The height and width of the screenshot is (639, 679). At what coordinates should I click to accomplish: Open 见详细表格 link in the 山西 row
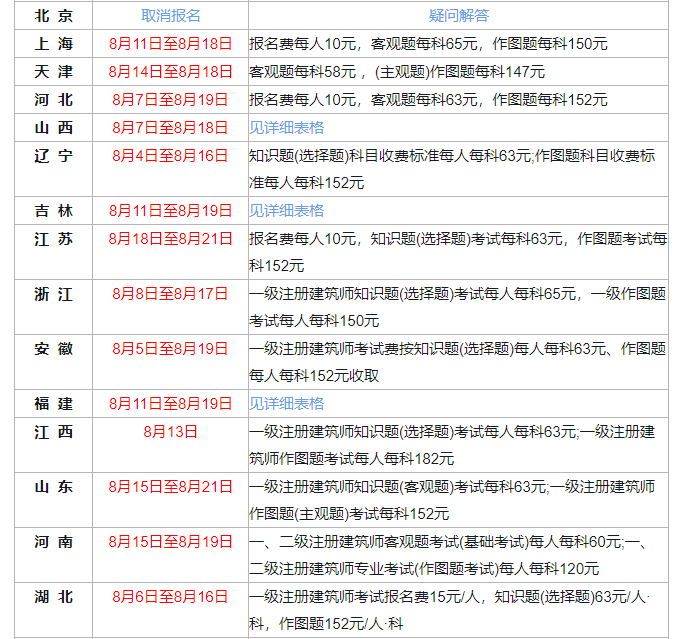[287, 127]
